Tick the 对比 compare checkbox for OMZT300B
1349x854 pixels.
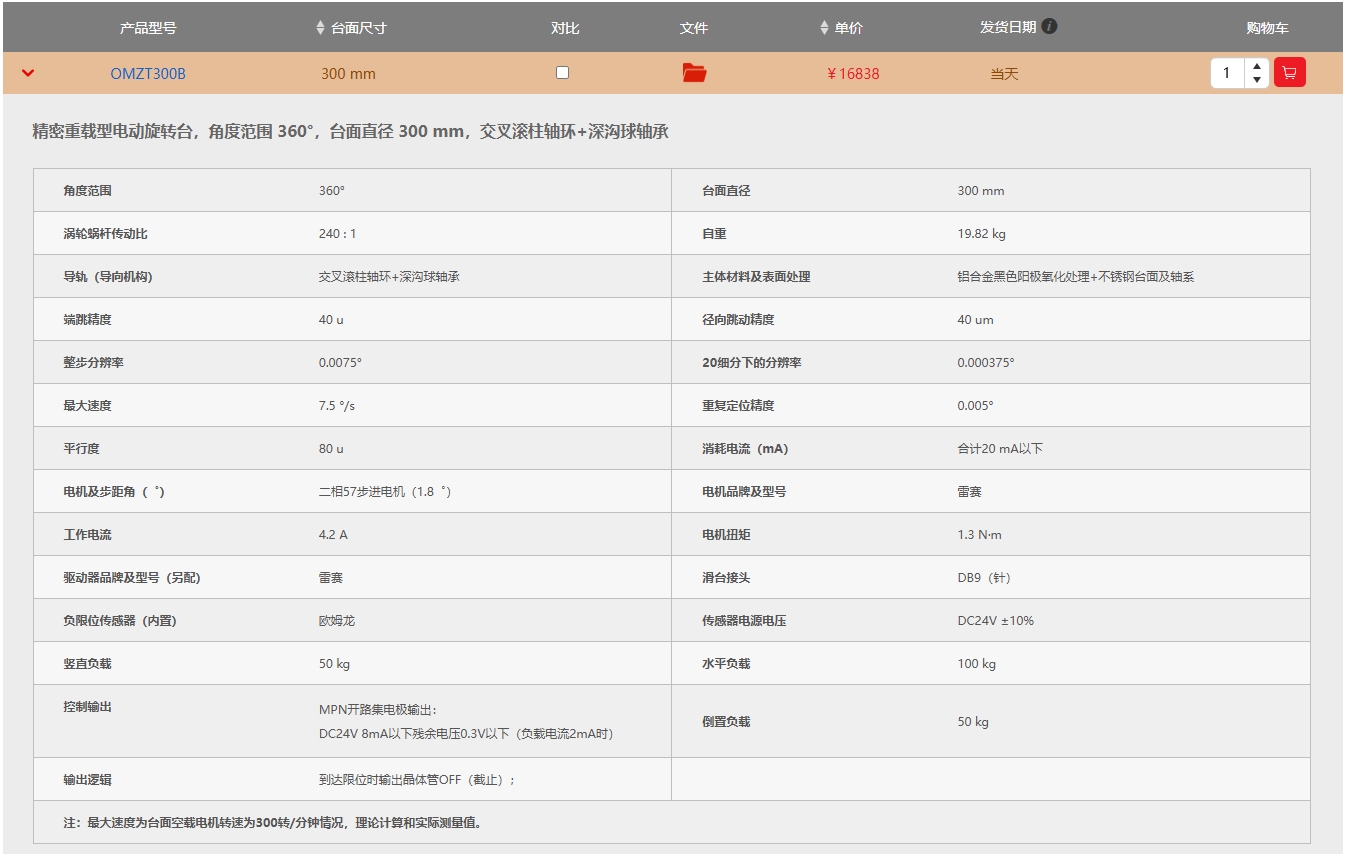562,72
